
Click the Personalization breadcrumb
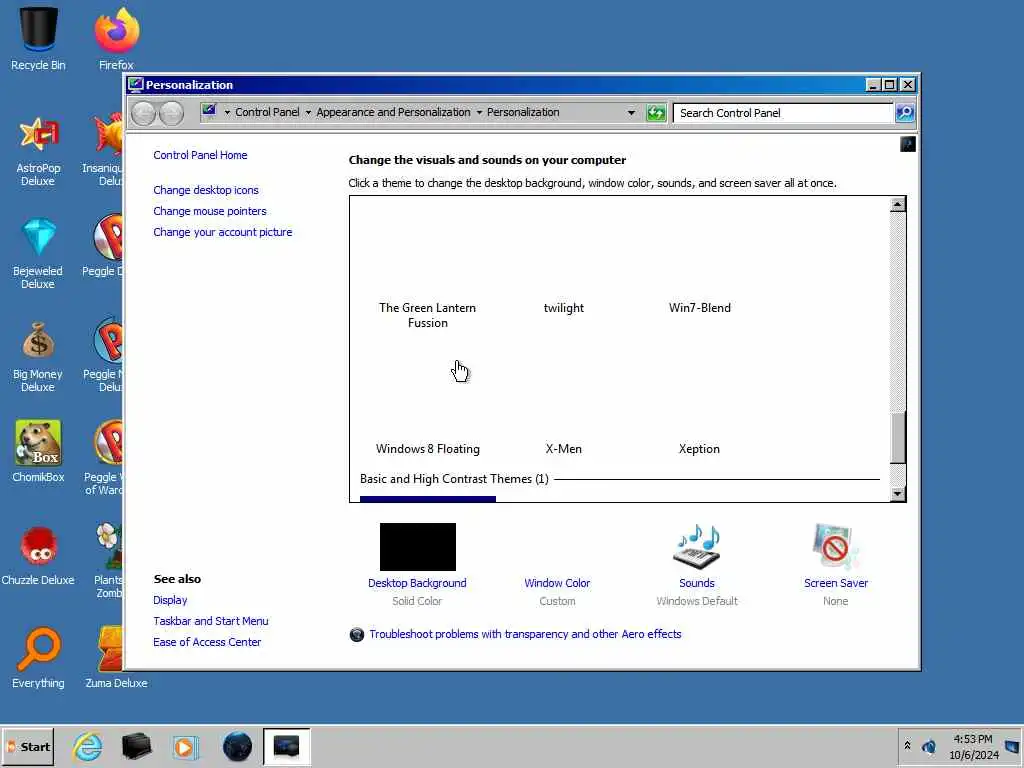pyautogui.click(x=523, y=112)
